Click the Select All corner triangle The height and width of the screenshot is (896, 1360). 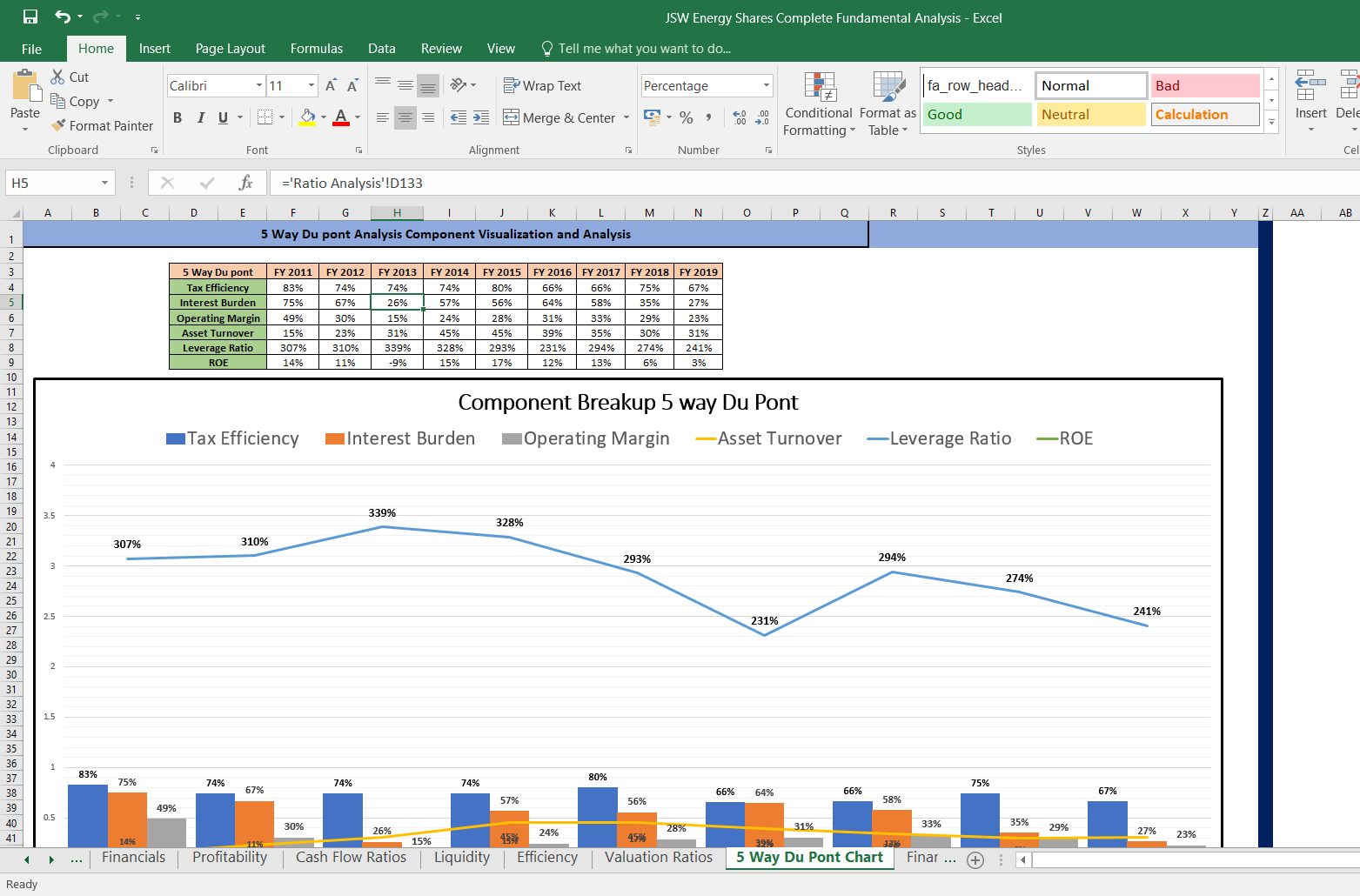point(15,213)
